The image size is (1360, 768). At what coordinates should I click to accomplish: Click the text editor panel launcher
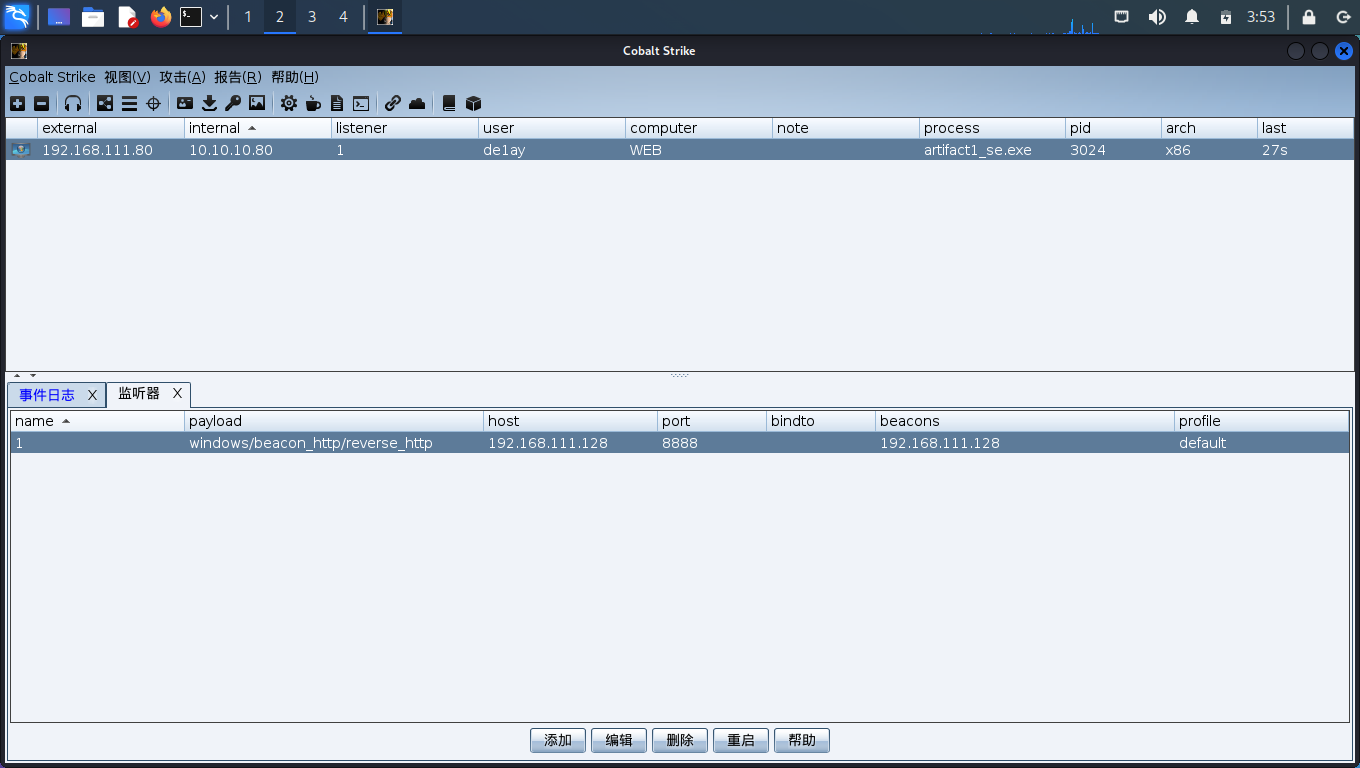pyautogui.click(x=127, y=17)
